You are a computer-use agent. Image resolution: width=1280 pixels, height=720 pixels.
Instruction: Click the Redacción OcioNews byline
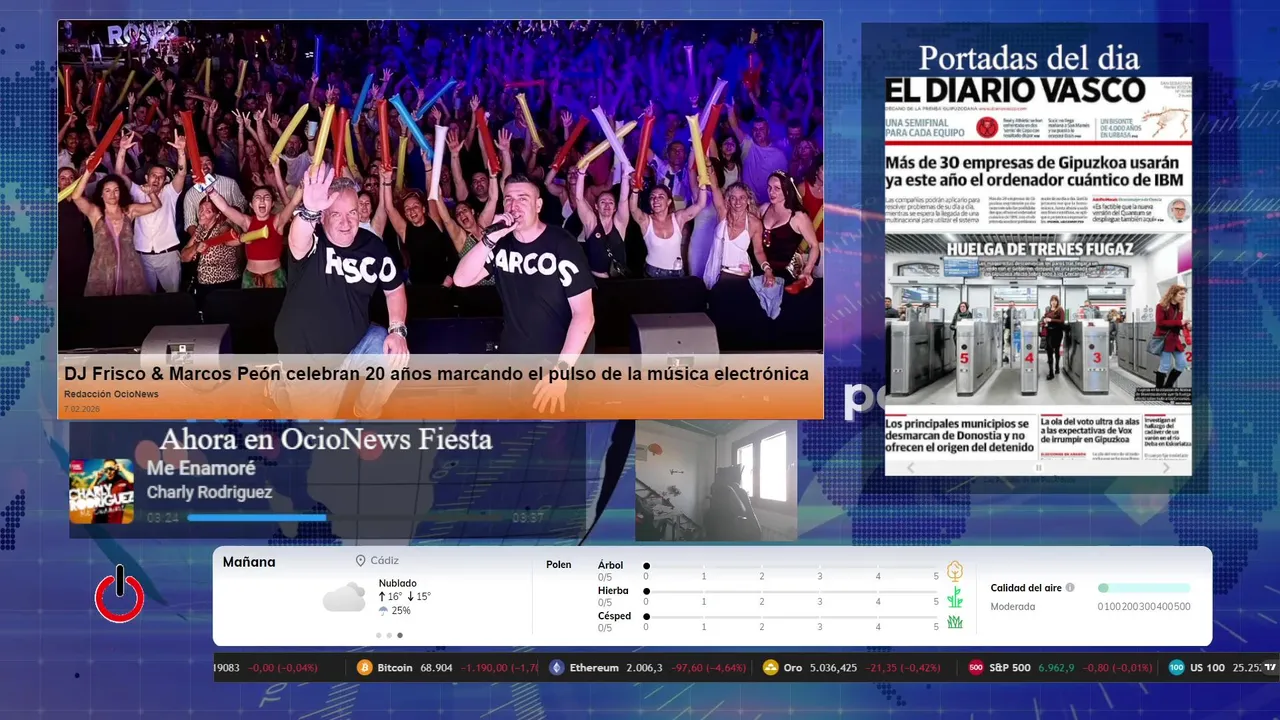pos(111,394)
